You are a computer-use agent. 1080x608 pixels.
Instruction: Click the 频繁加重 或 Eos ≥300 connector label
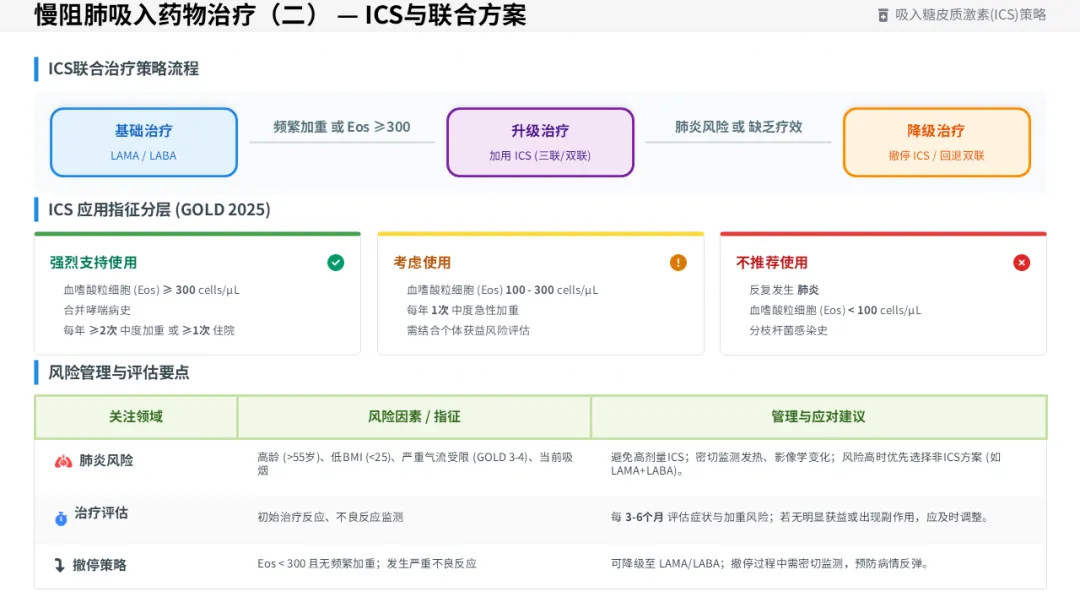coord(342,127)
